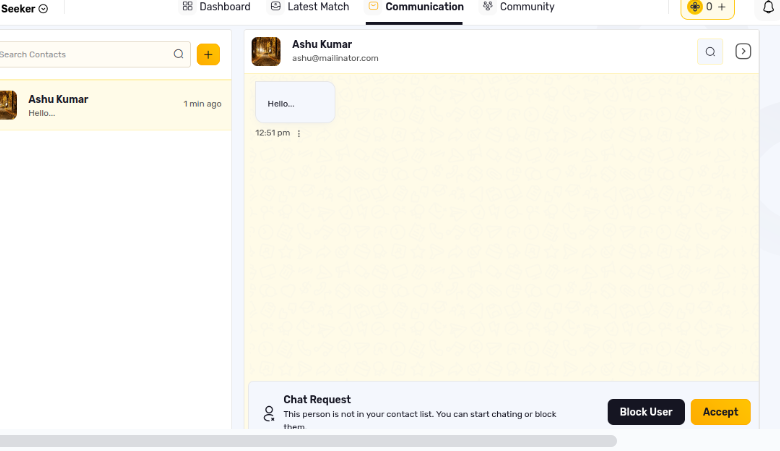The width and height of the screenshot is (780, 451).
Task: Accept the chat request
Action: click(721, 412)
